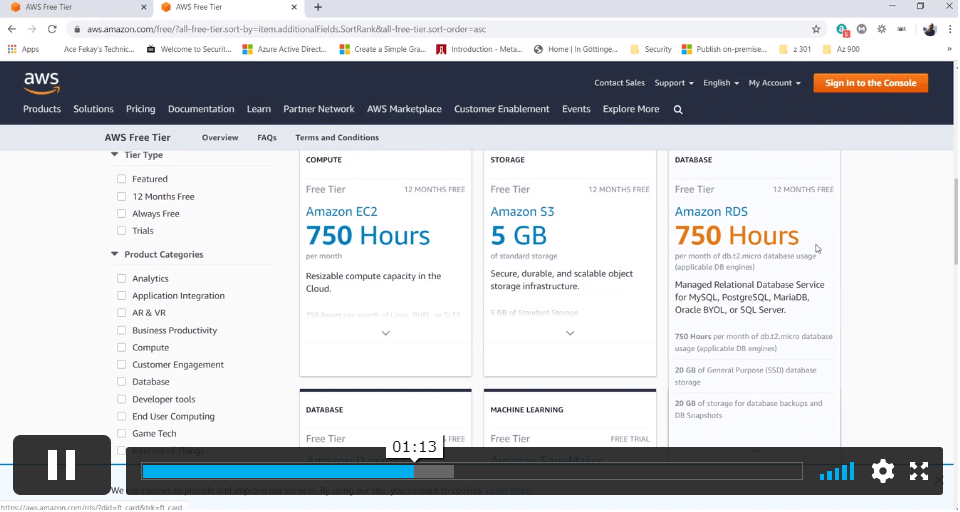Check the Trials filter
960x512 pixels.
pos(121,231)
